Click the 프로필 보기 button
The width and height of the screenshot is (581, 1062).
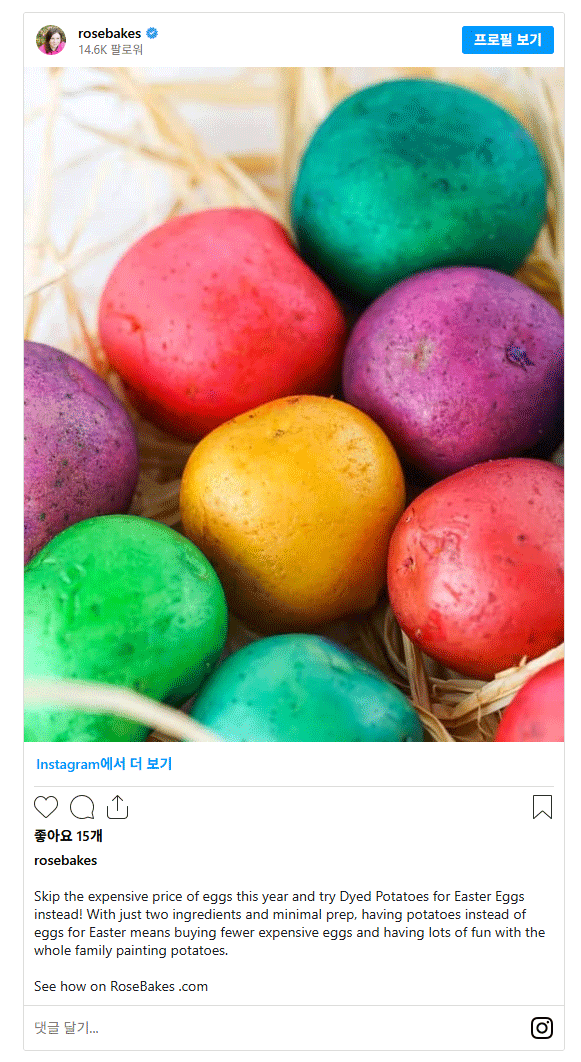(508, 40)
